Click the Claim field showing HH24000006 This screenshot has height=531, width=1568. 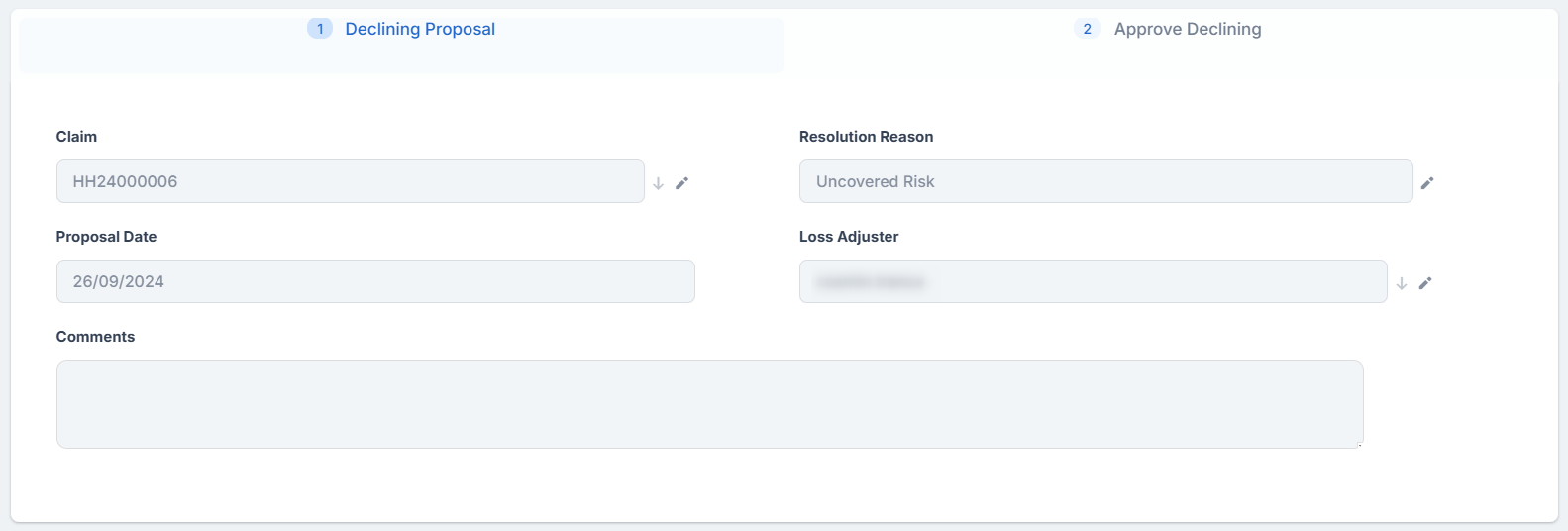(x=350, y=182)
